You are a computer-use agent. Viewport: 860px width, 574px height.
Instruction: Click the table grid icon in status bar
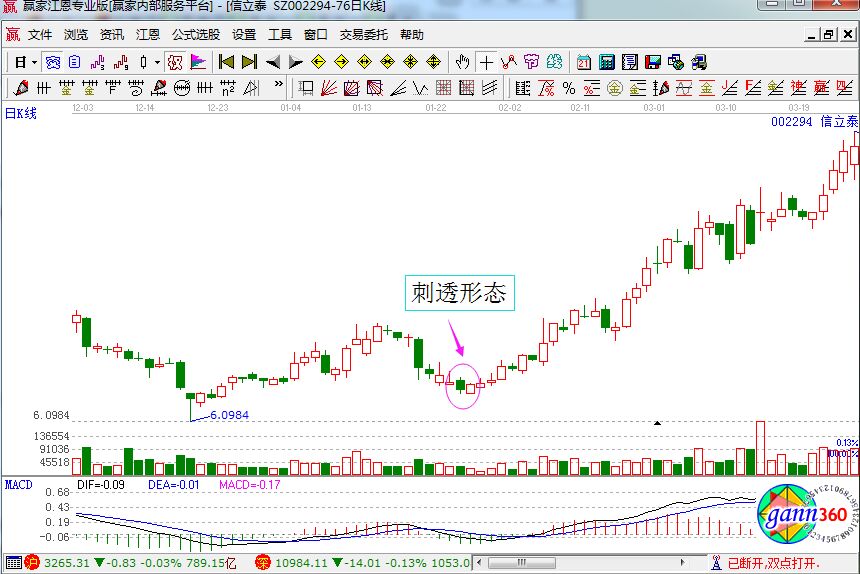pos(12,563)
